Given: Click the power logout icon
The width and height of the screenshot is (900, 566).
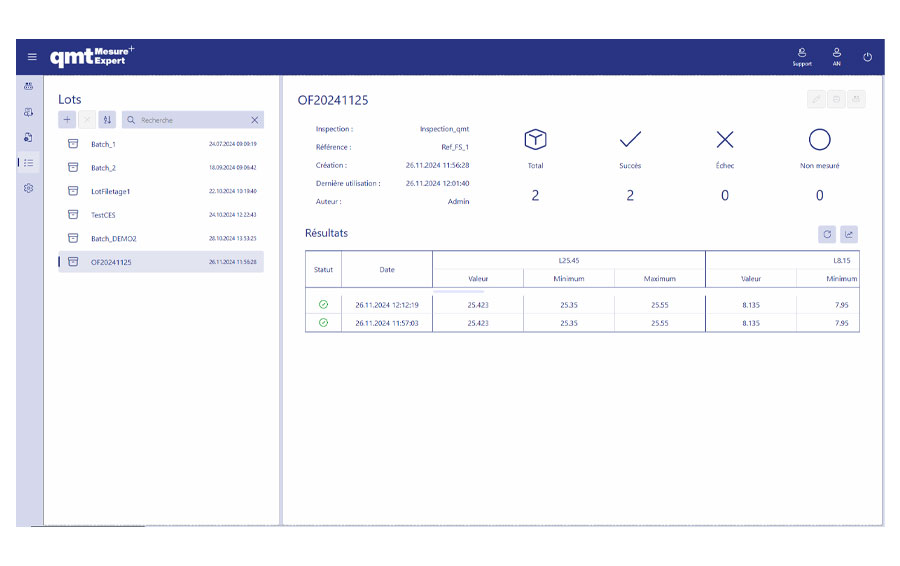Looking at the screenshot, I should pos(867,57).
